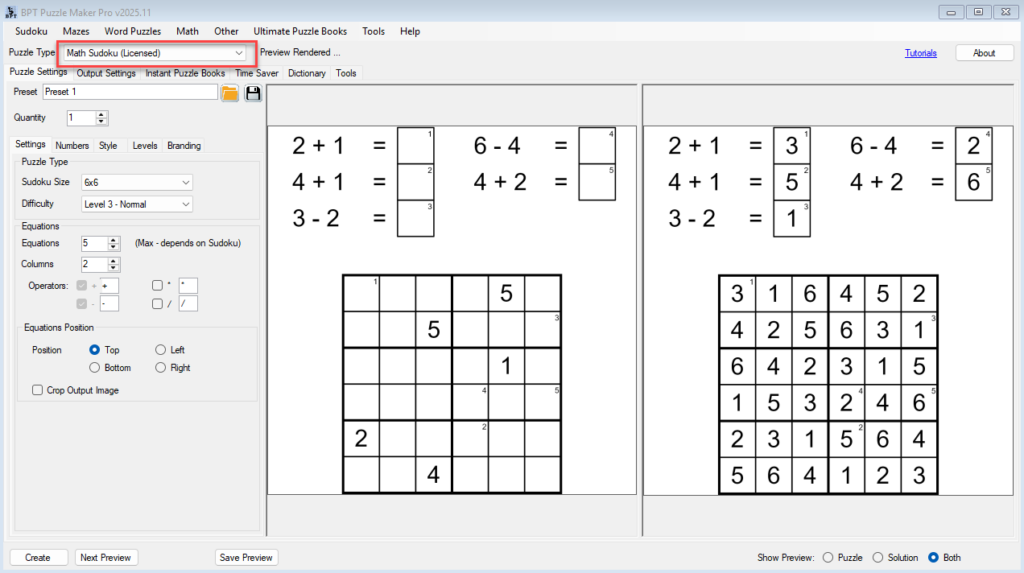This screenshot has height=573, width=1024.
Task: Open the Puzzle Type dropdown
Action: tap(155, 53)
